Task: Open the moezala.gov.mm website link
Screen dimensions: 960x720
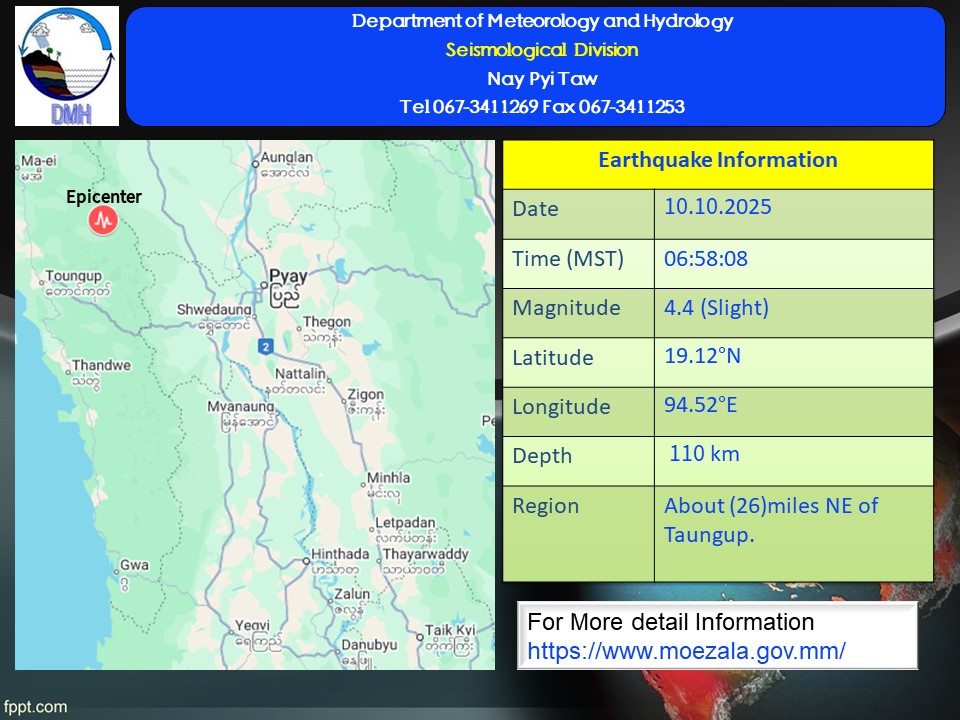Action: [x=686, y=650]
